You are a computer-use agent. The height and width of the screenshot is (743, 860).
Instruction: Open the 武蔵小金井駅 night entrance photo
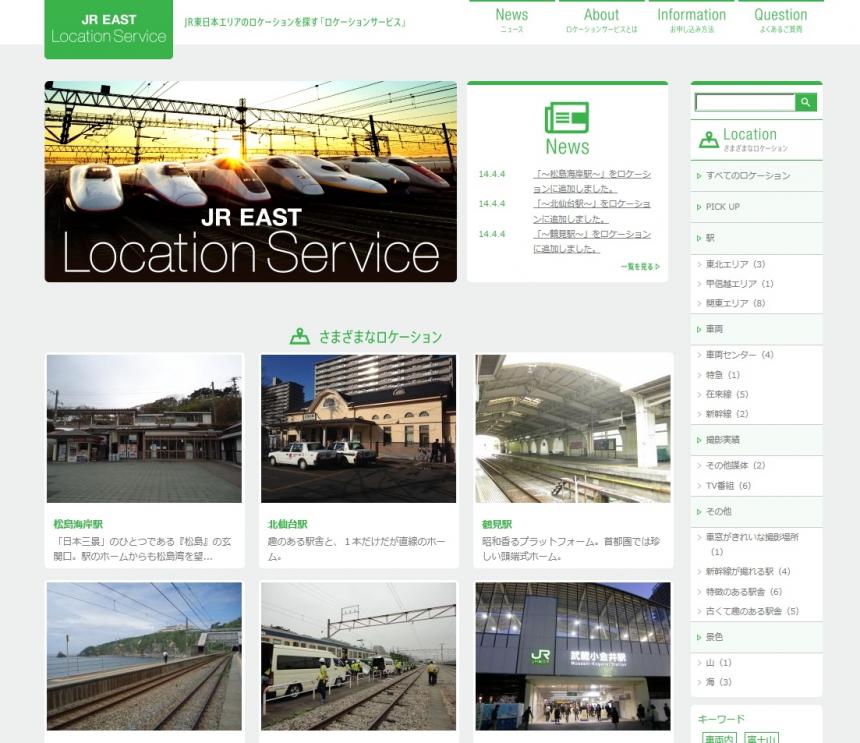click(x=573, y=656)
